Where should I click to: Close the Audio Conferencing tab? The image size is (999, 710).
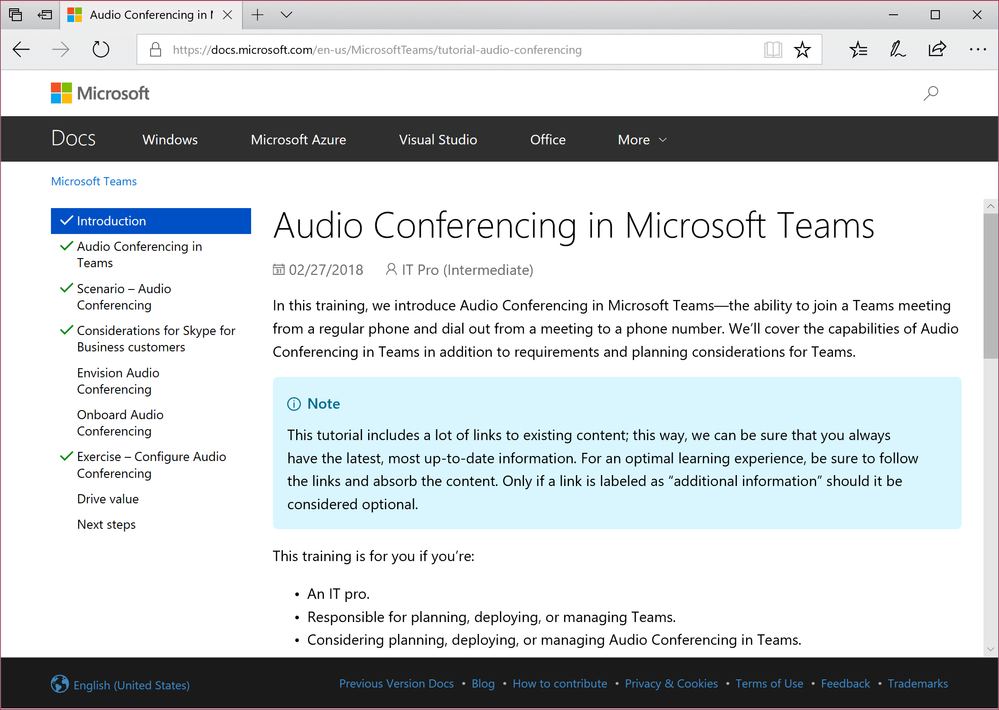pos(227,15)
